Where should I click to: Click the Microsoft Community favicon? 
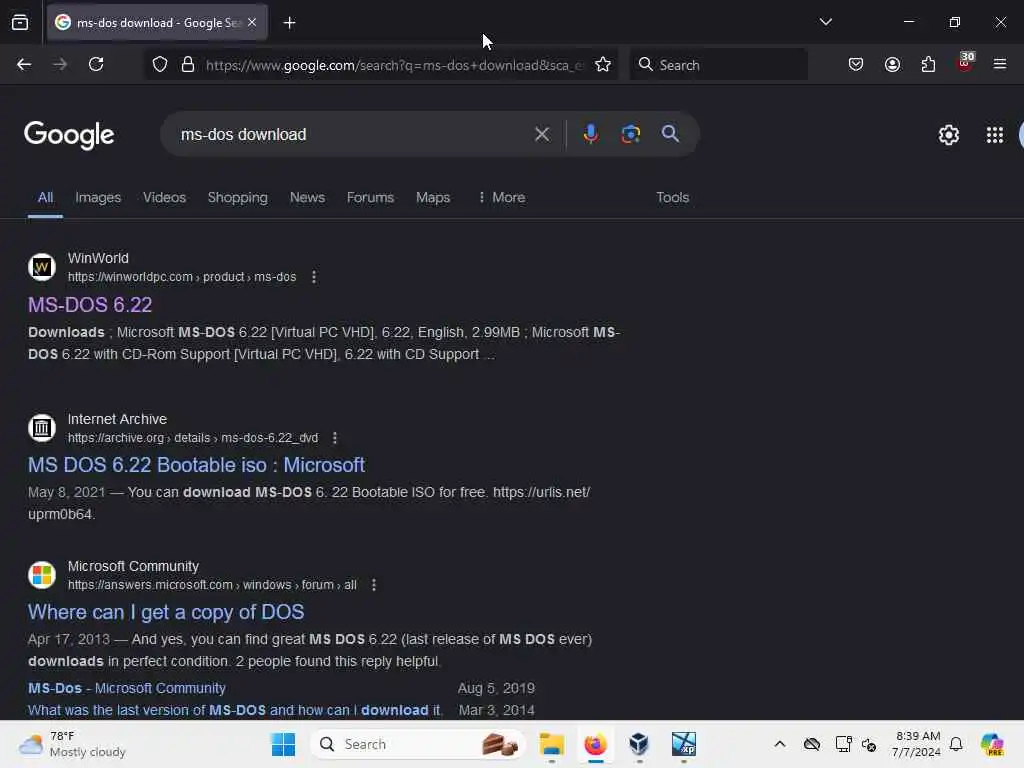(x=42, y=575)
